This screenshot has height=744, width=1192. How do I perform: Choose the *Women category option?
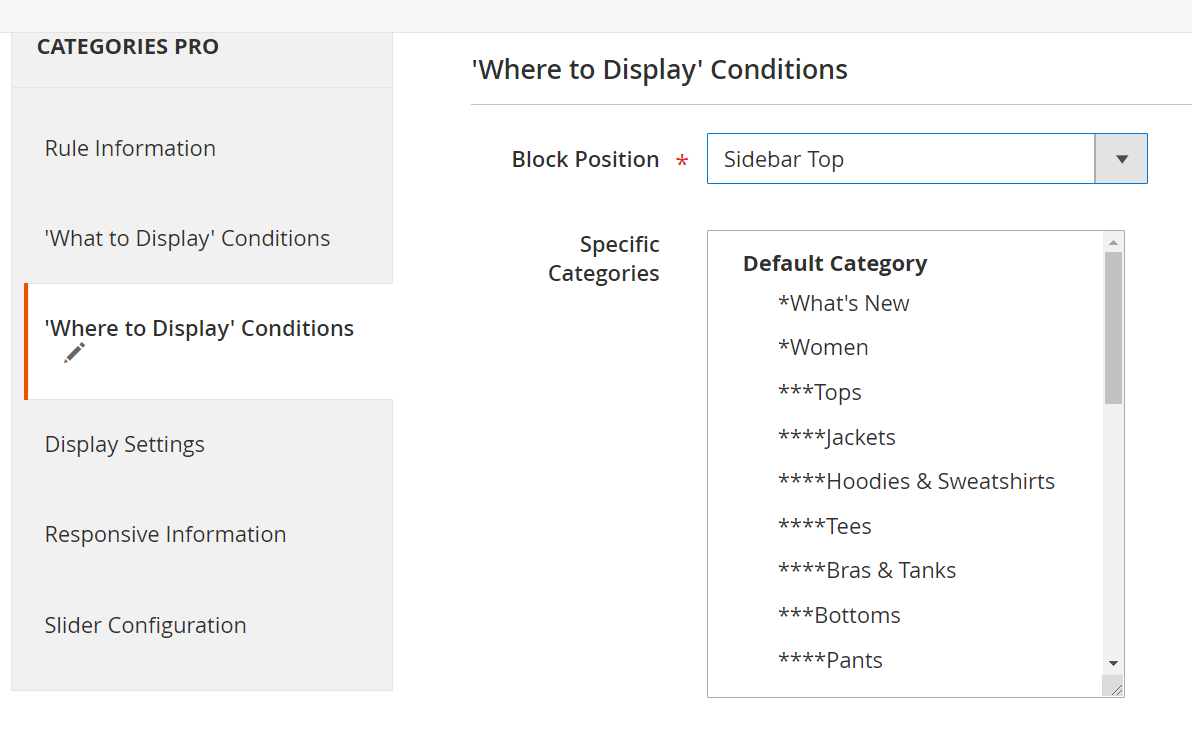pyautogui.click(x=823, y=347)
